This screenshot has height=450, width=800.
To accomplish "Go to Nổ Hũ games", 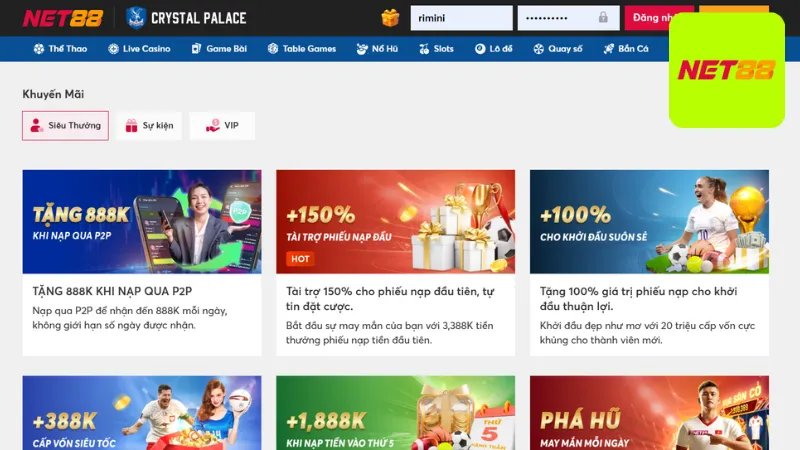I will pos(377,49).
